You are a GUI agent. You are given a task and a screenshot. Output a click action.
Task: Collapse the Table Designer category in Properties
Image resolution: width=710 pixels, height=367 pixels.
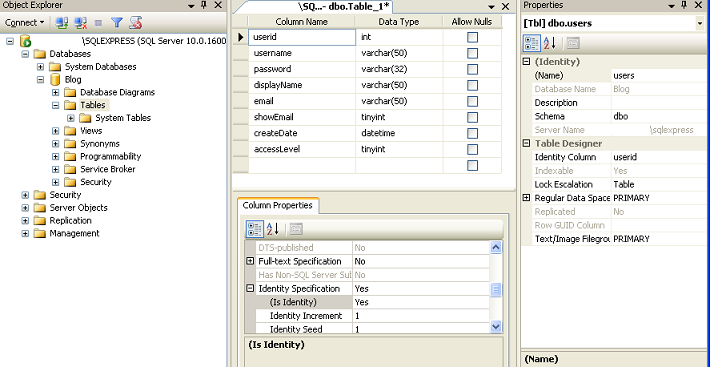point(526,143)
